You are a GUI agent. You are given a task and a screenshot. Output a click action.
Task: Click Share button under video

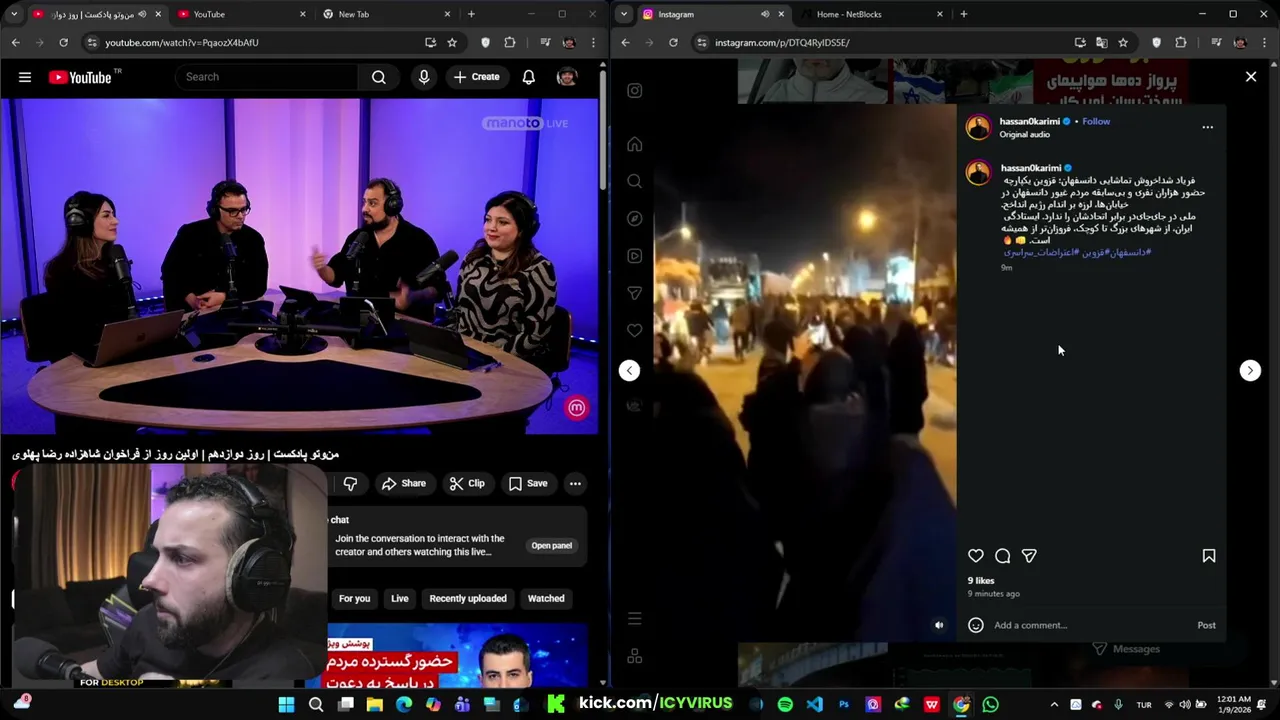click(x=403, y=483)
